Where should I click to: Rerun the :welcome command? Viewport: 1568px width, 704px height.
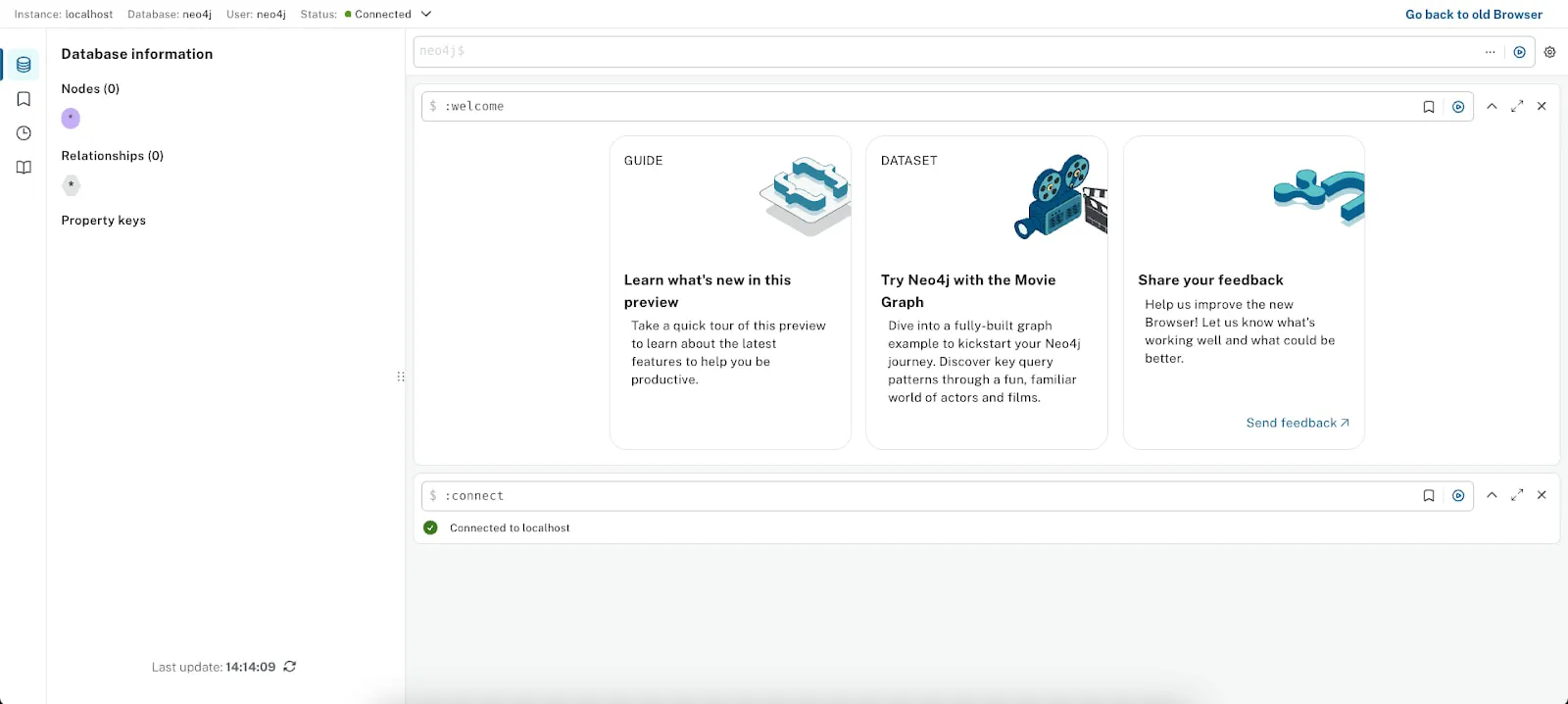coord(1458,107)
